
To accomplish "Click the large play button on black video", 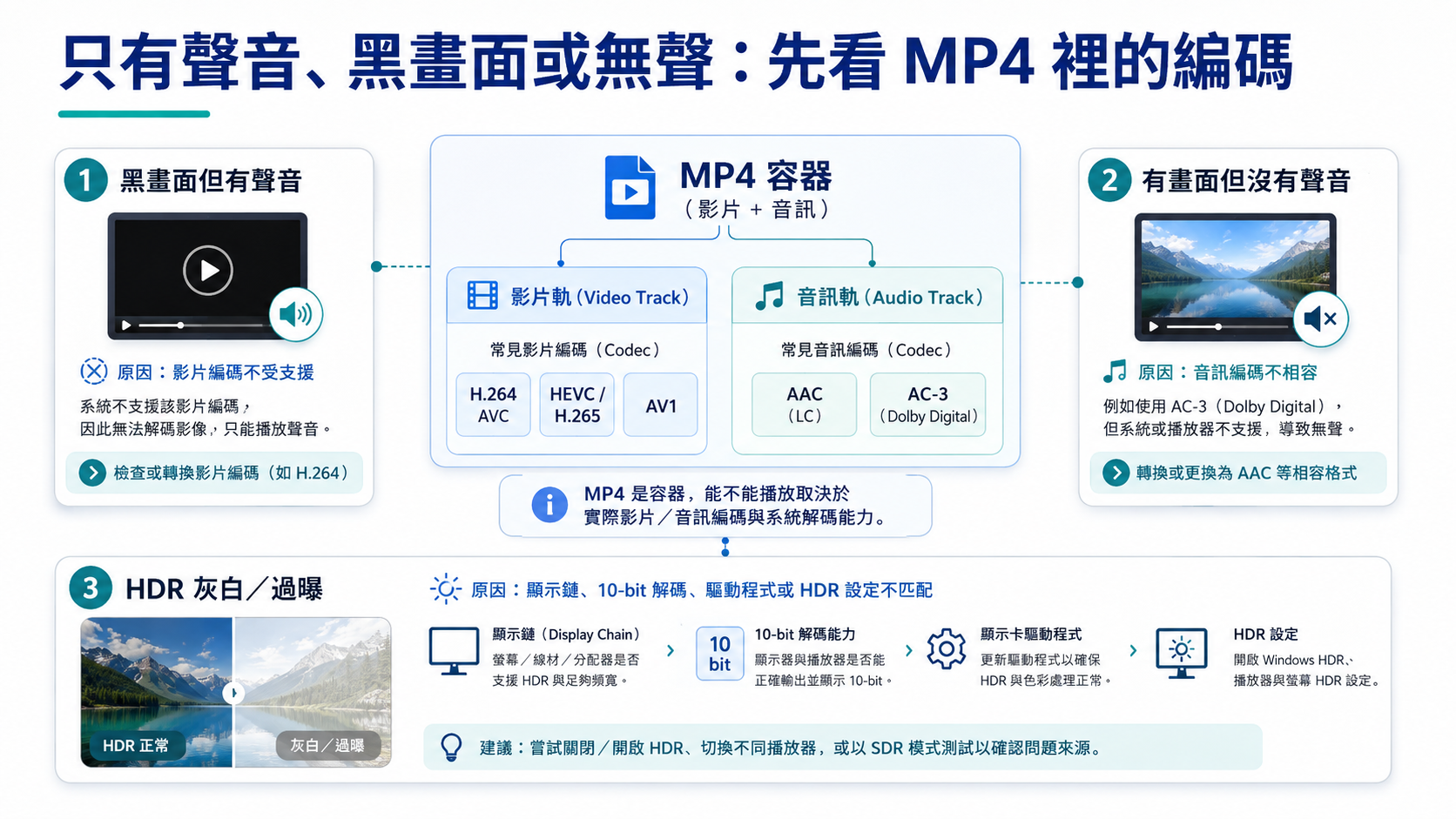I will (x=208, y=271).
